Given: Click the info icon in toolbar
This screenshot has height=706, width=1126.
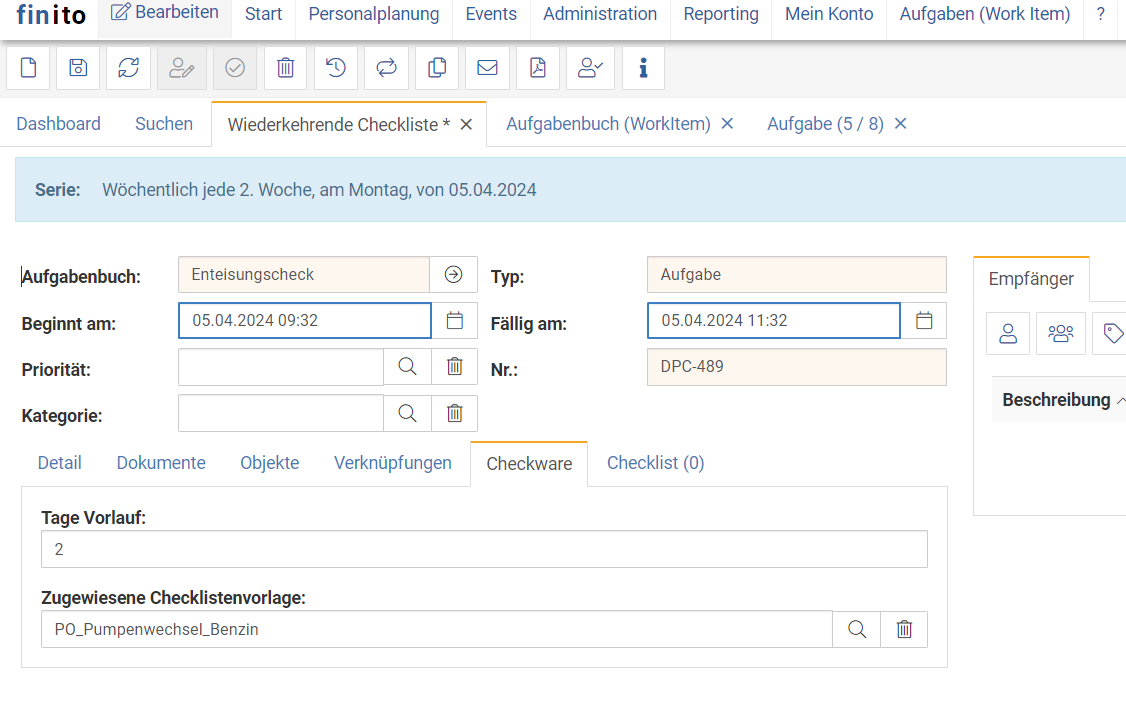Looking at the screenshot, I should pos(643,68).
